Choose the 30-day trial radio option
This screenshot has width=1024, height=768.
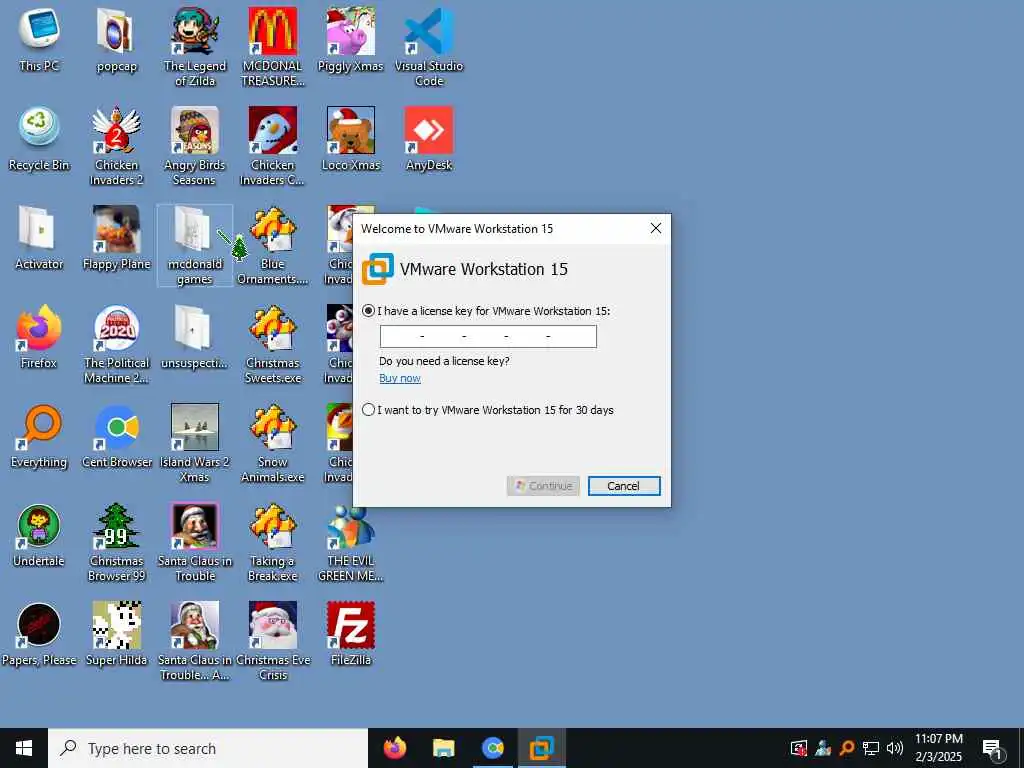click(x=368, y=409)
